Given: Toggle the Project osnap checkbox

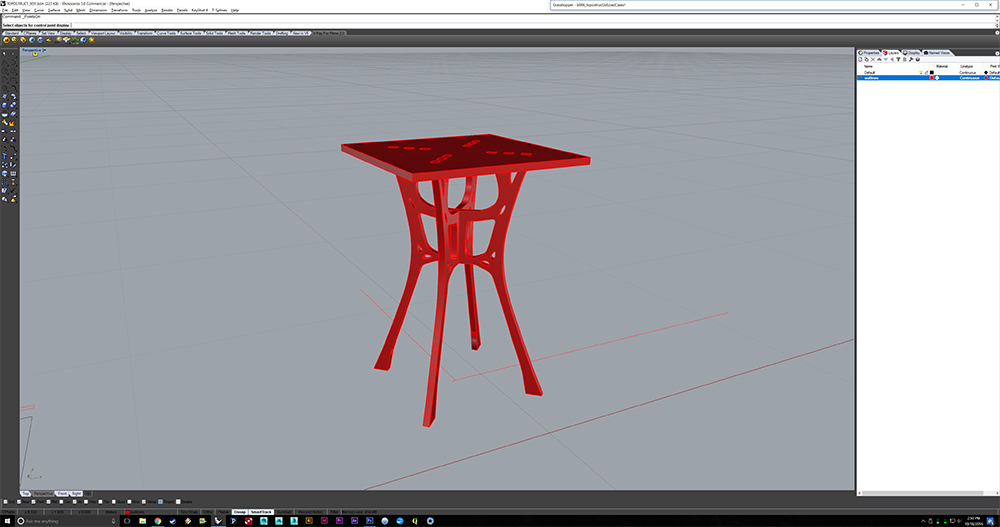Looking at the screenshot, I should click(161, 501).
